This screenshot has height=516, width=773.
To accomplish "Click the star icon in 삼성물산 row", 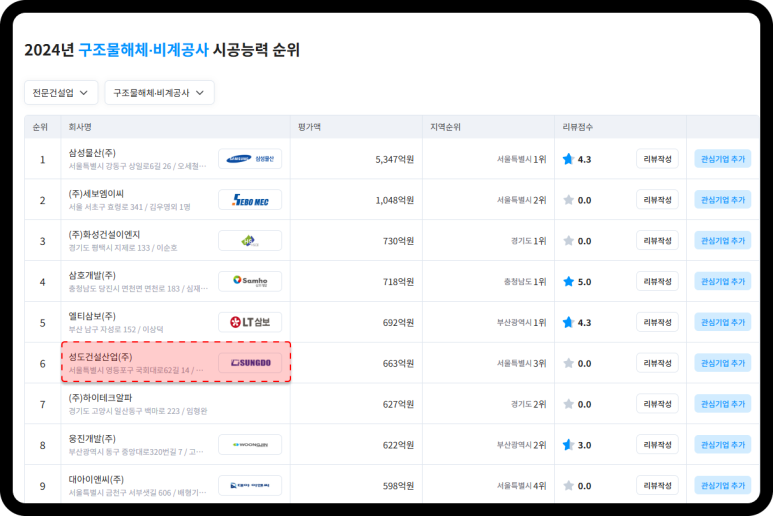I will pos(568,159).
